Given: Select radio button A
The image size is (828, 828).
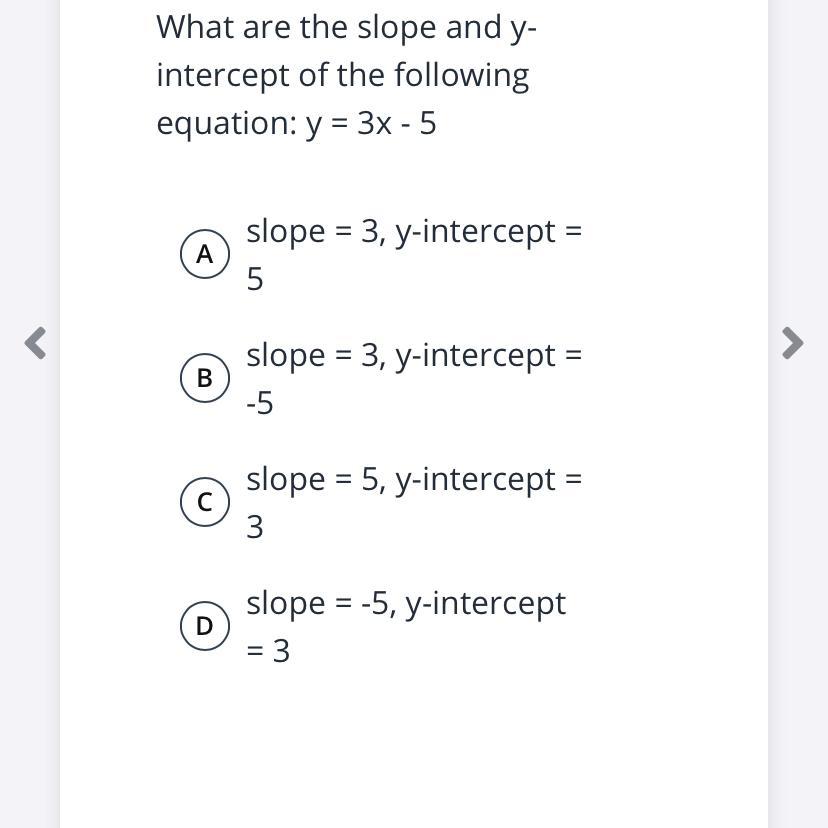Looking at the screenshot, I should click(205, 254).
